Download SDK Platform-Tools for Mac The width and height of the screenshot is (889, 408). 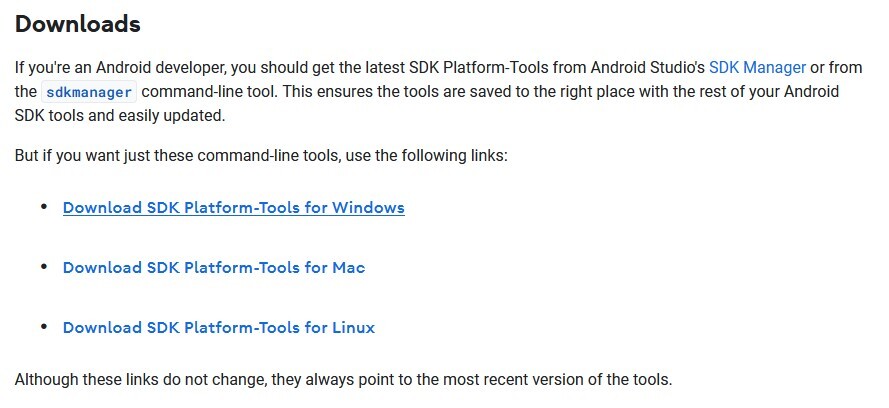pyautogui.click(x=214, y=267)
